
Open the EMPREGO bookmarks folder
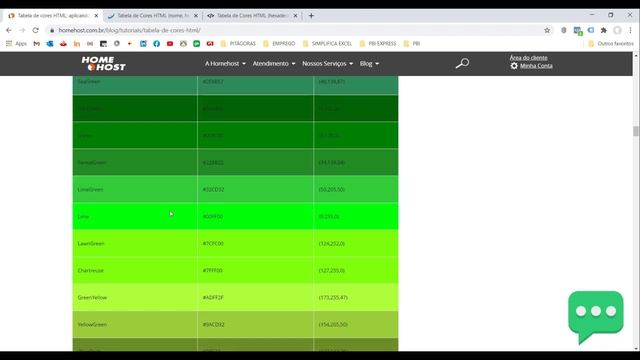(x=279, y=43)
